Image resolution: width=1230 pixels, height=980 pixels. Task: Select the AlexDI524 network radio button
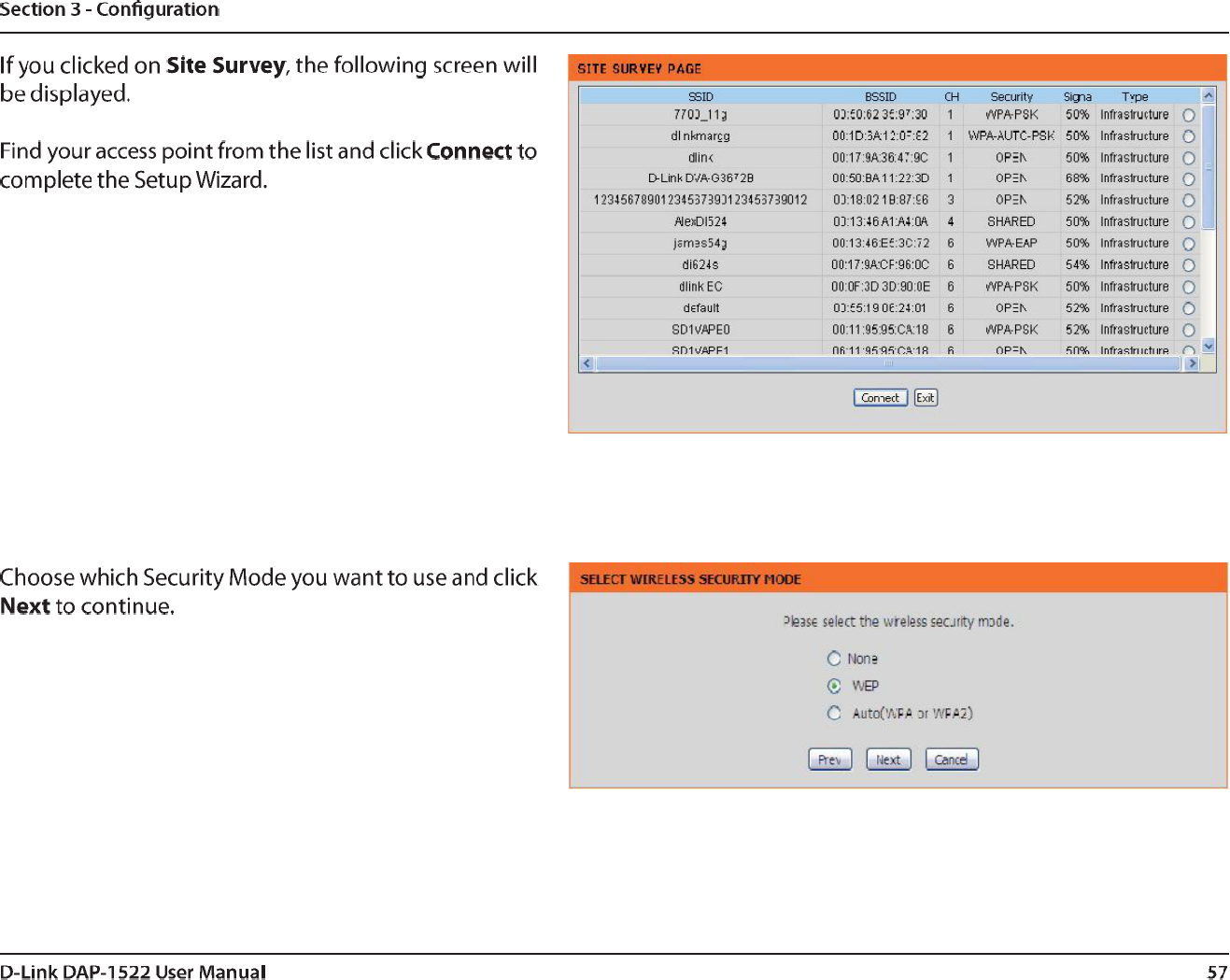pos(1189,222)
